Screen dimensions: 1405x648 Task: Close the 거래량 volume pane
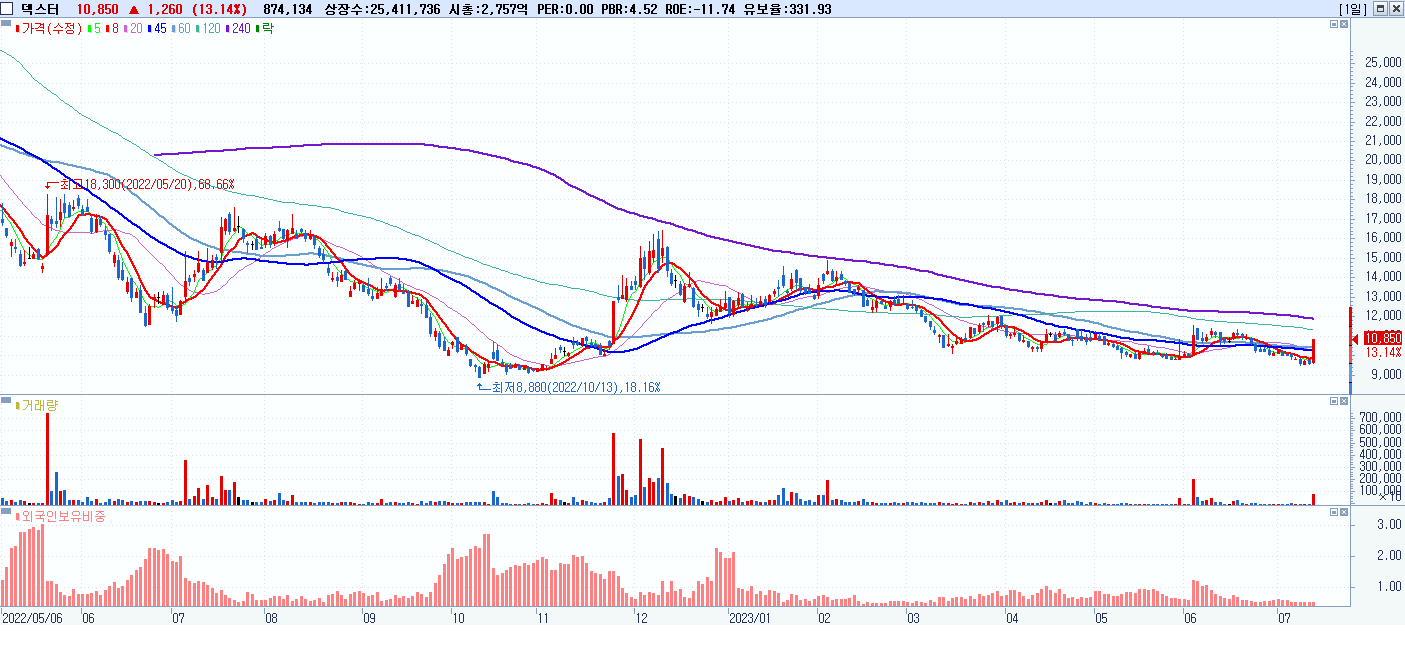coord(1344,401)
